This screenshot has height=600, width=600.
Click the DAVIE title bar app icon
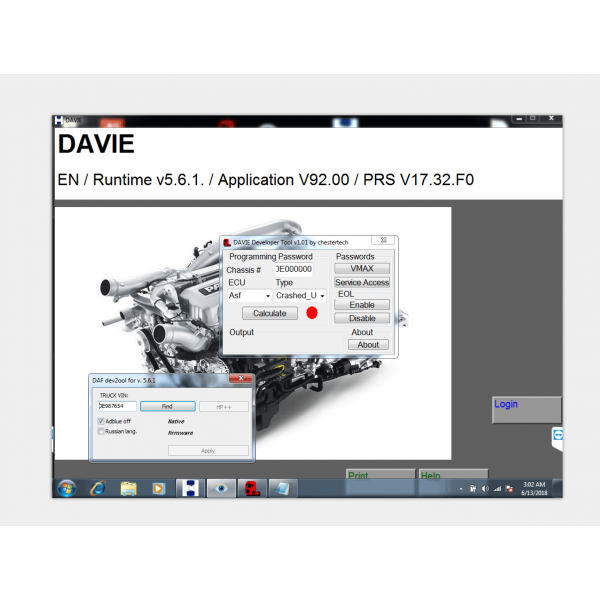point(59,120)
